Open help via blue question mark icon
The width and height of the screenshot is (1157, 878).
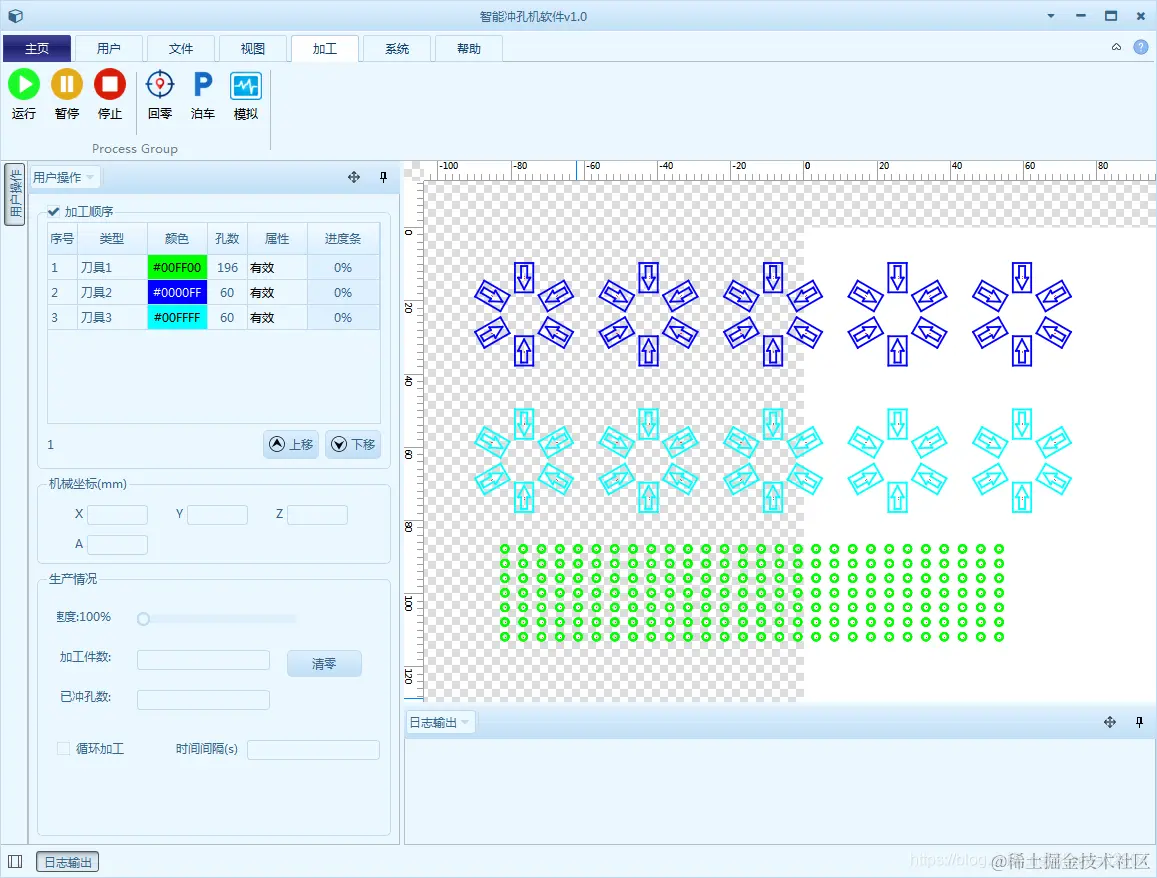point(1140,47)
